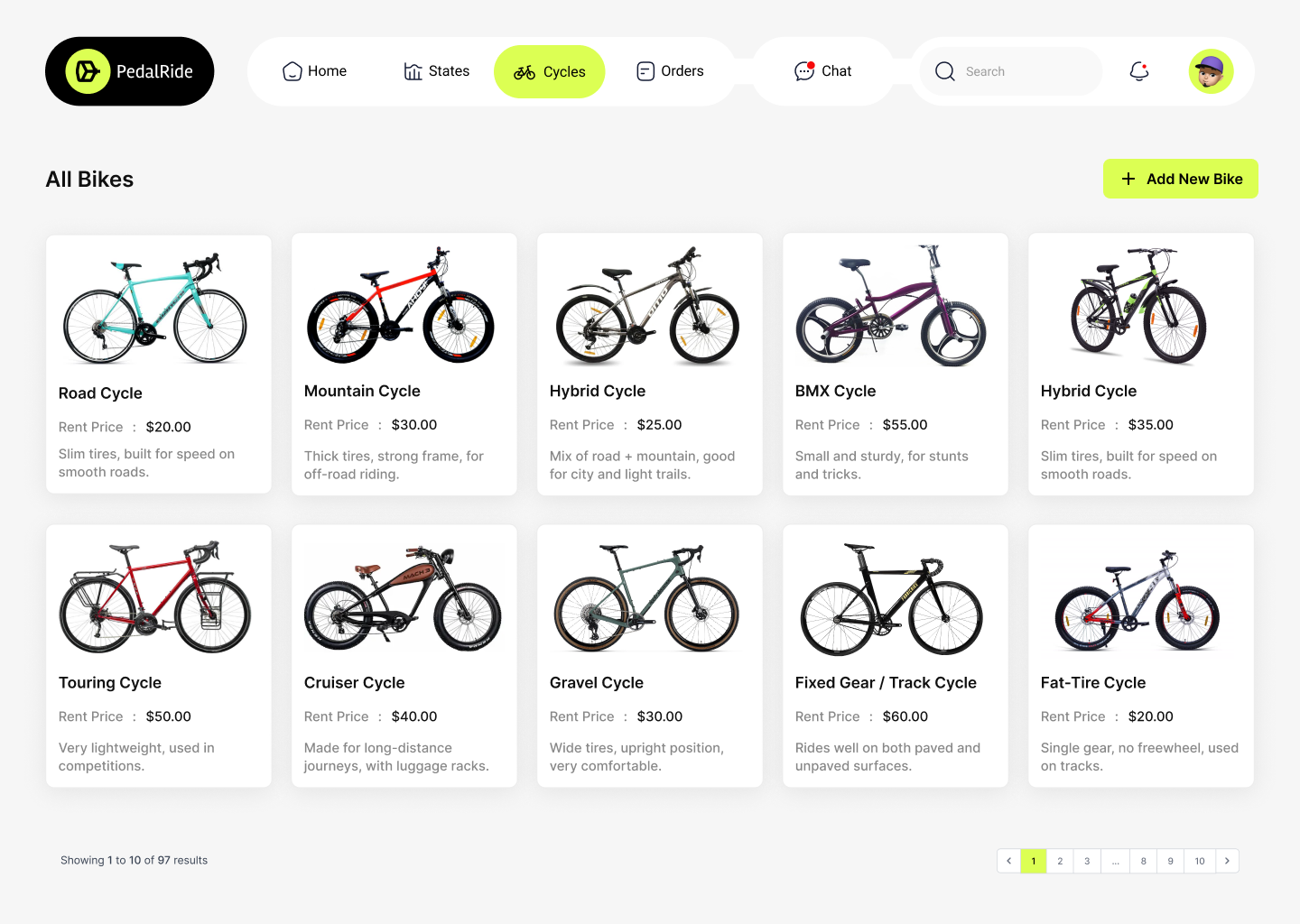Viewport: 1300px width, 924px height.
Task: Click the plus icon on Add New Bike
Action: (1128, 179)
